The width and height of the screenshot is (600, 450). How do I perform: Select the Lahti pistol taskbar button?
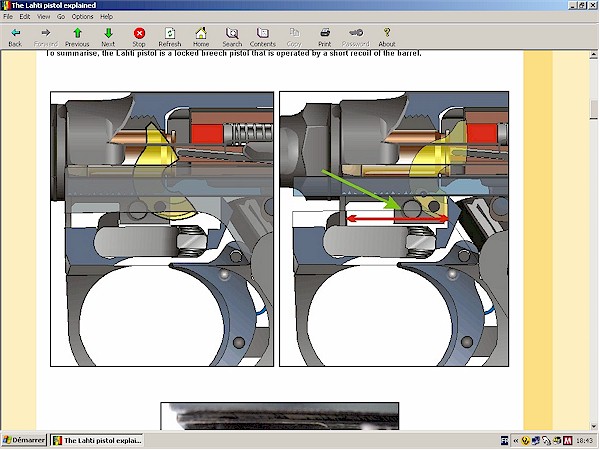(97, 440)
